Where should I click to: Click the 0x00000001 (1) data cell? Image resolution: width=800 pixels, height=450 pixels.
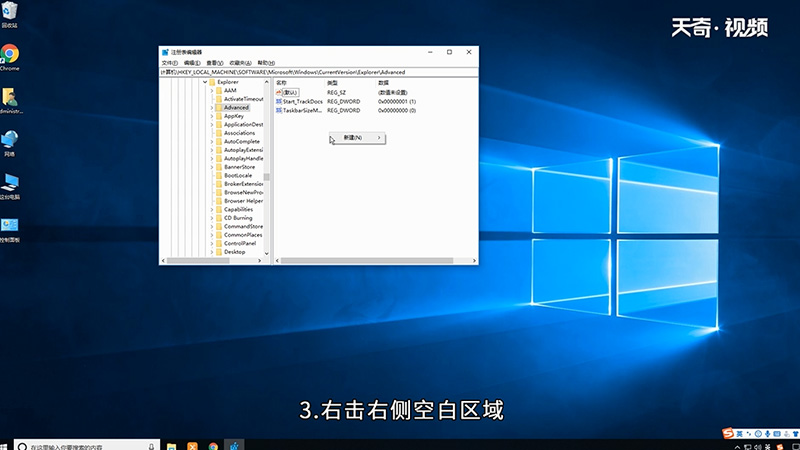pos(397,102)
